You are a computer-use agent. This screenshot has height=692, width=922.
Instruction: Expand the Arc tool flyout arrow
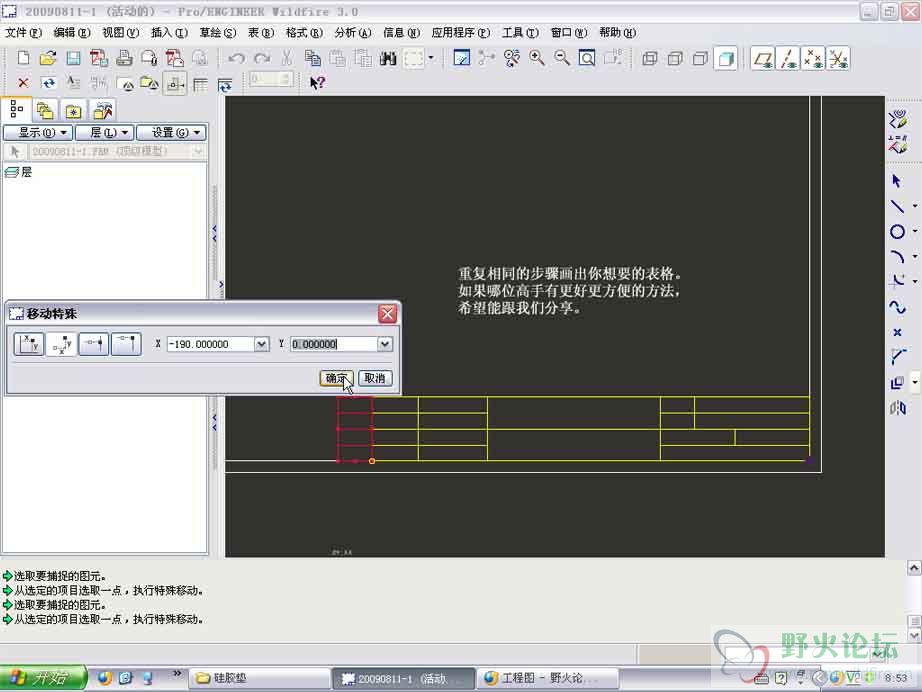(x=915, y=257)
